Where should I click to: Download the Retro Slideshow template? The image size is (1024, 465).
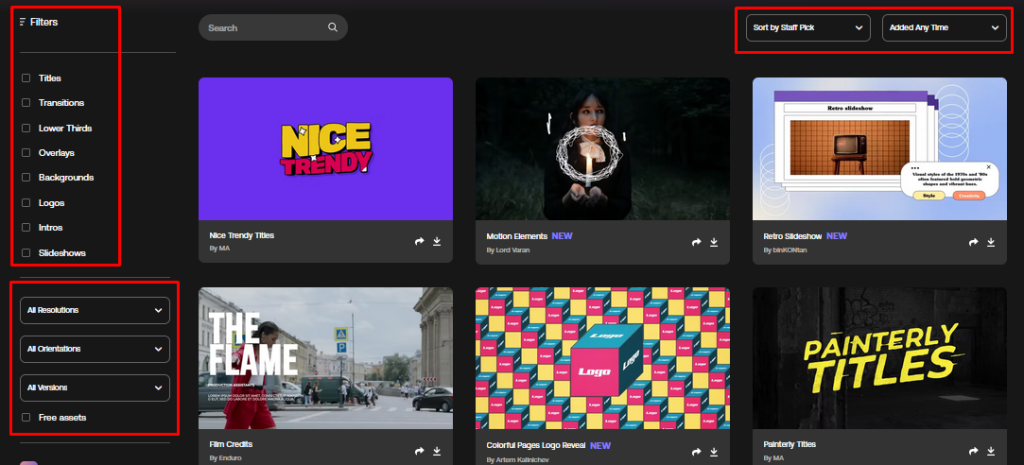point(991,242)
